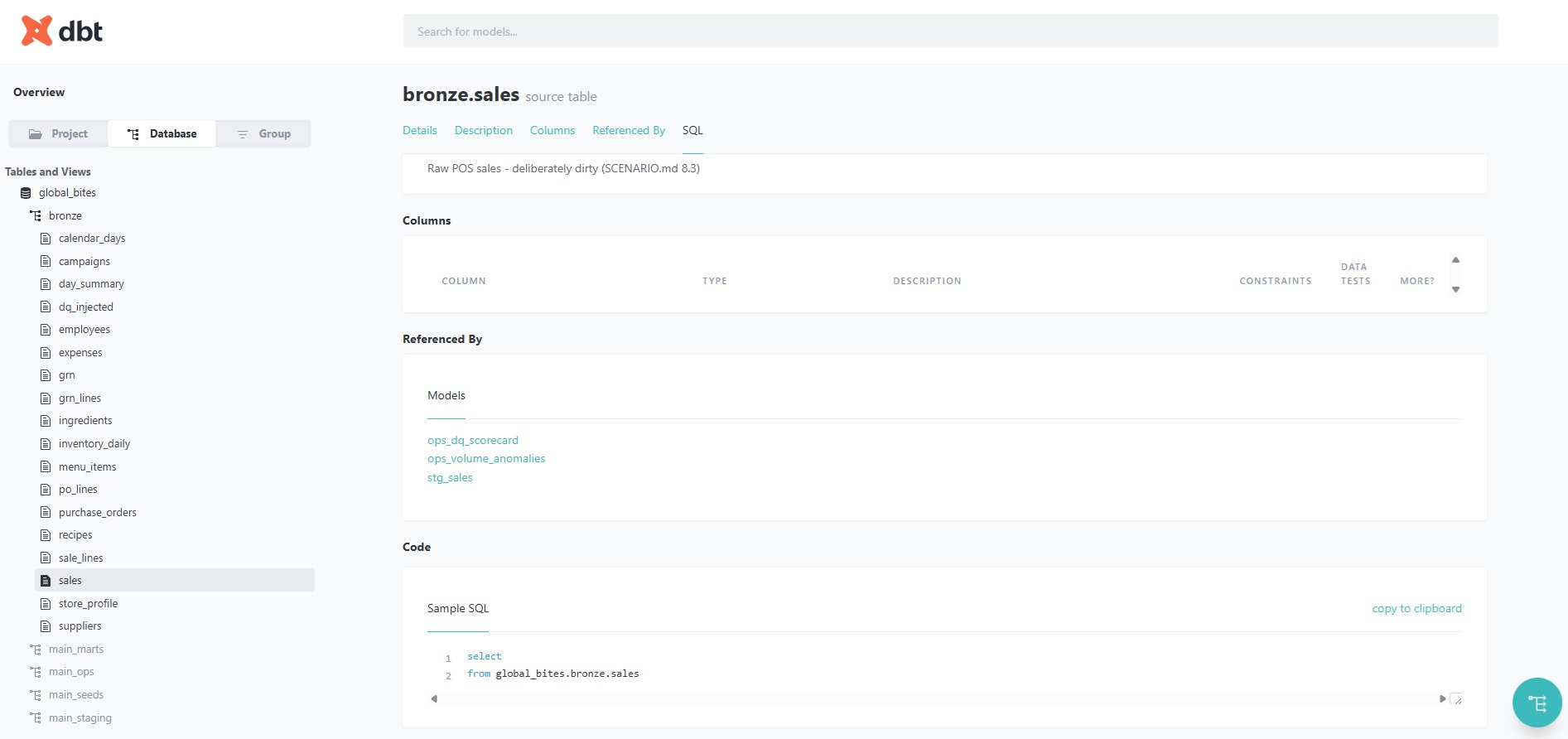Open the ops_dq_scorecard model link

coord(473,441)
